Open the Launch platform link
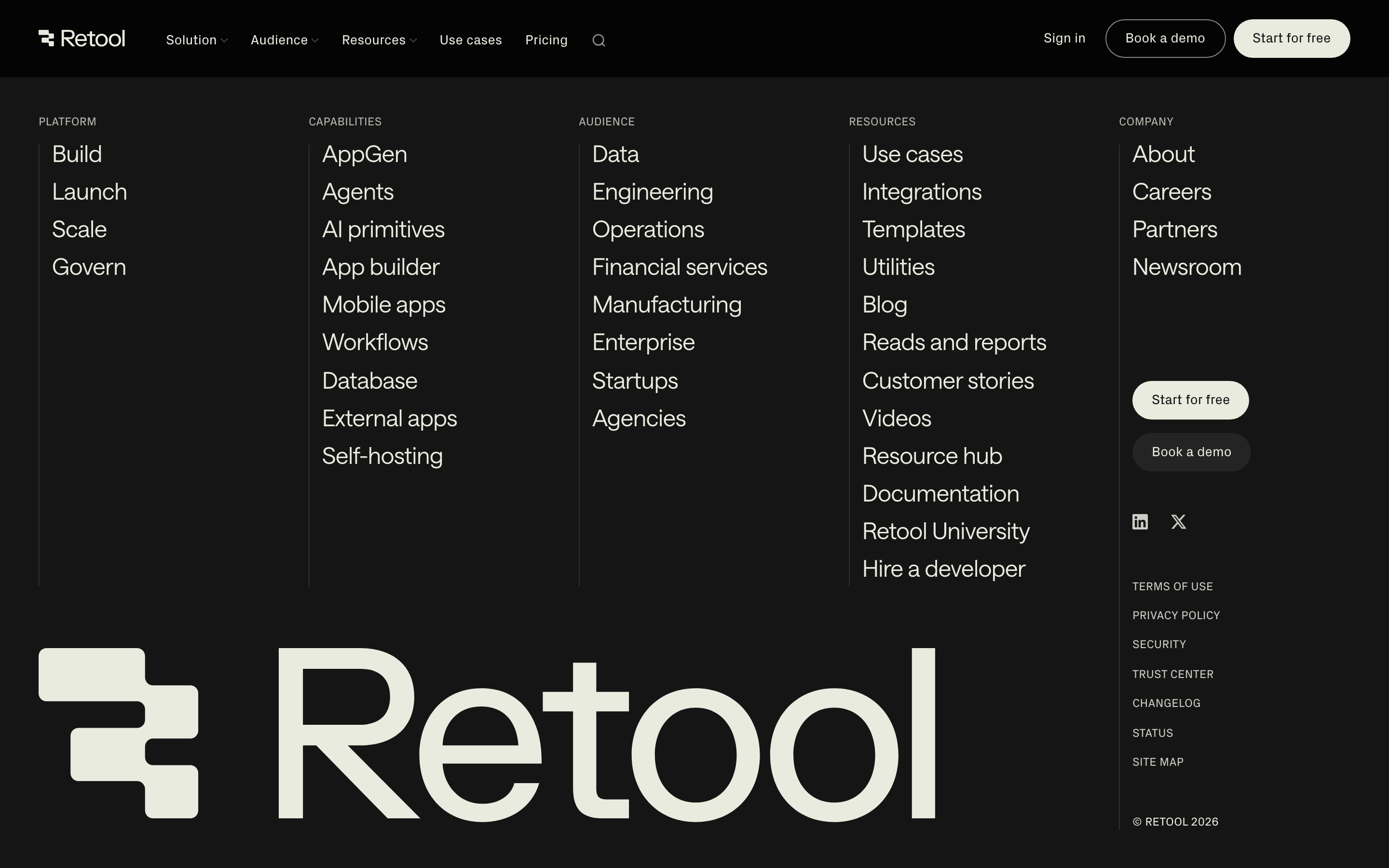Viewport: 1389px width, 868px height. [90, 192]
